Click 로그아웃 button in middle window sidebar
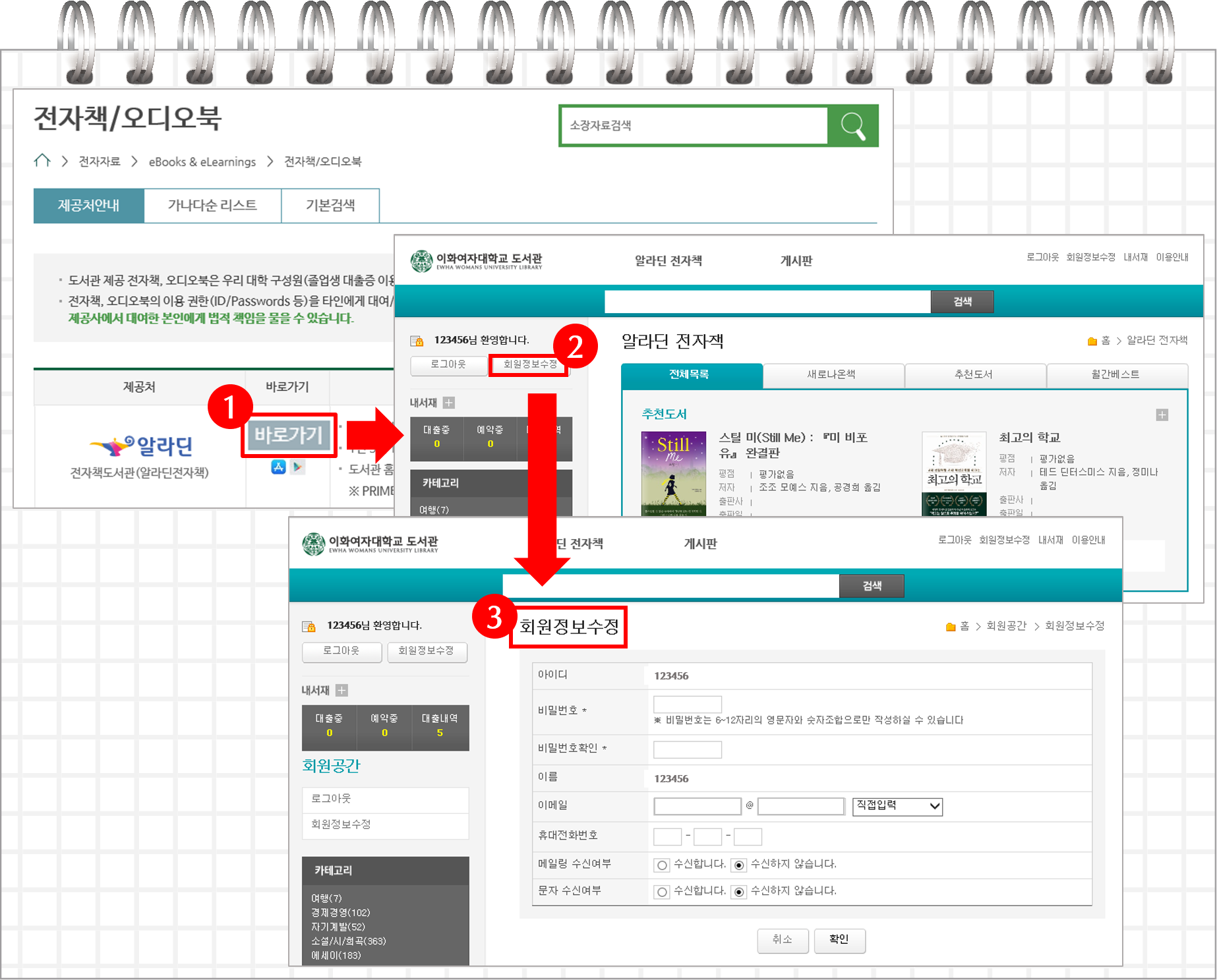Image resolution: width=1217 pixels, height=980 pixels. coord(448,364)
